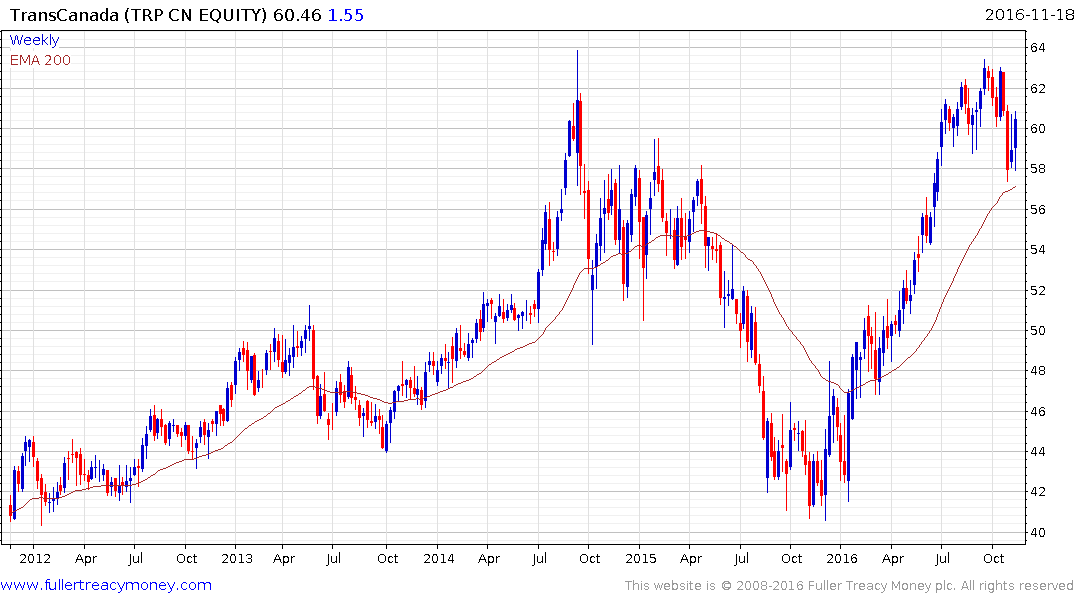Click the 'TransCanada (TRP CN EQUITY)' chart title
The width and height of the screenshot is (1075, 600).
[138, 15]
